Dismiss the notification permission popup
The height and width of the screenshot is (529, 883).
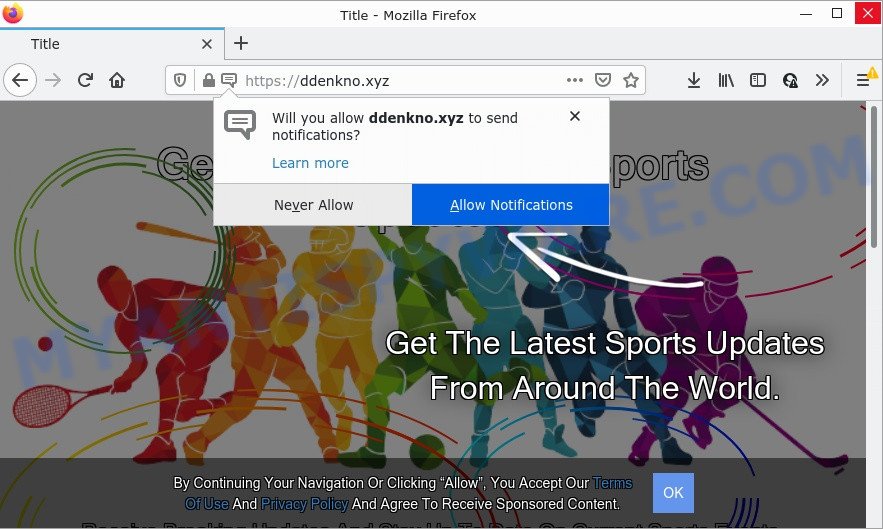pos(574,116)
